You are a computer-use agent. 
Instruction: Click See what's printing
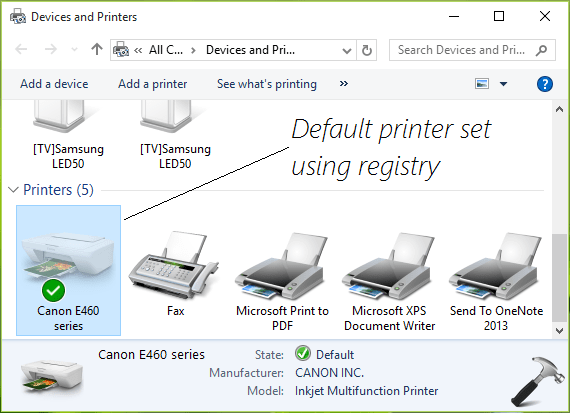[267, 84]
